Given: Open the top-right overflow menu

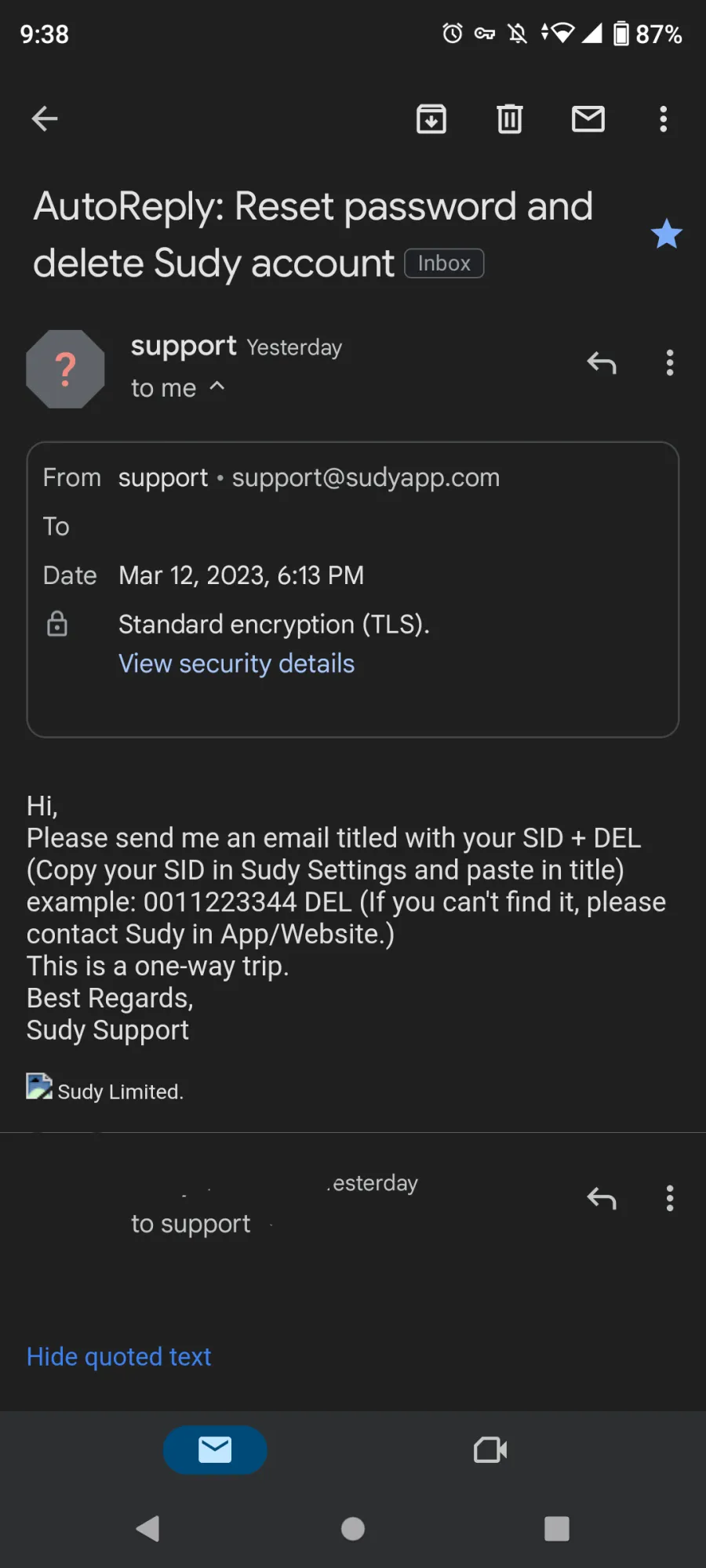Looking at the screenshot, I should pos(664,118).
